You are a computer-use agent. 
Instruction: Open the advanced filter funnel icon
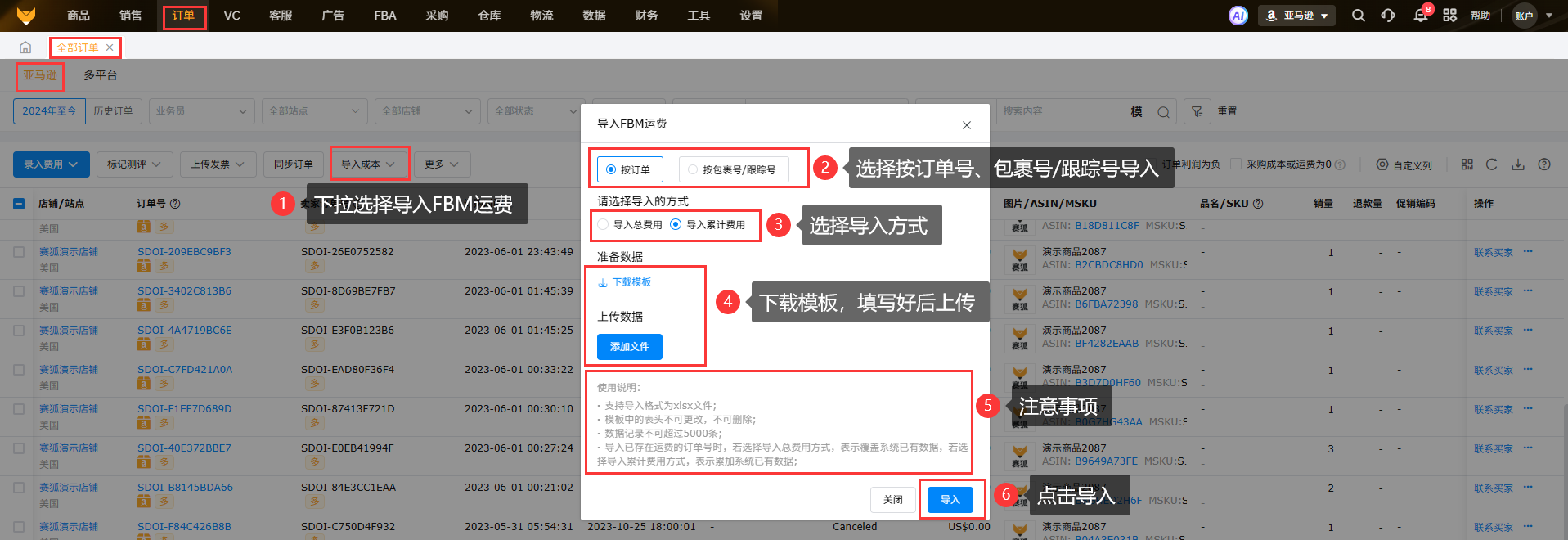click(1197, 111)
